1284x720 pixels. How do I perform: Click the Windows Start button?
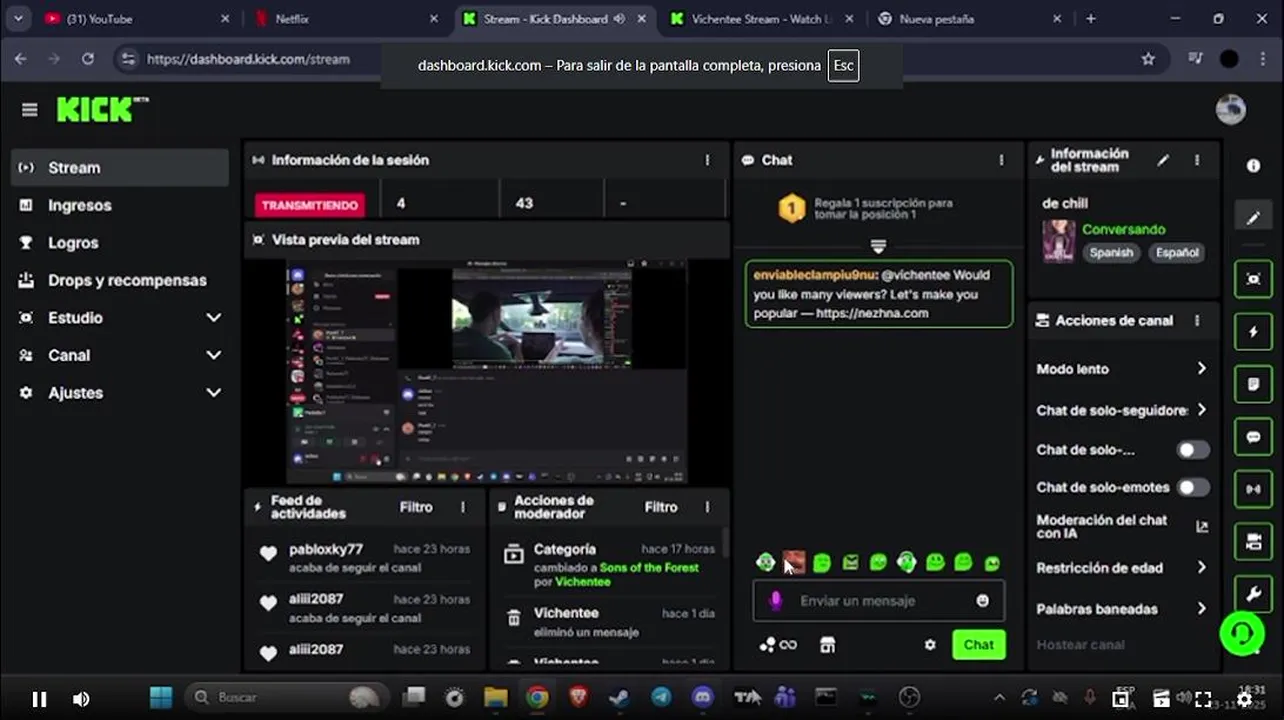pos(160,697)
